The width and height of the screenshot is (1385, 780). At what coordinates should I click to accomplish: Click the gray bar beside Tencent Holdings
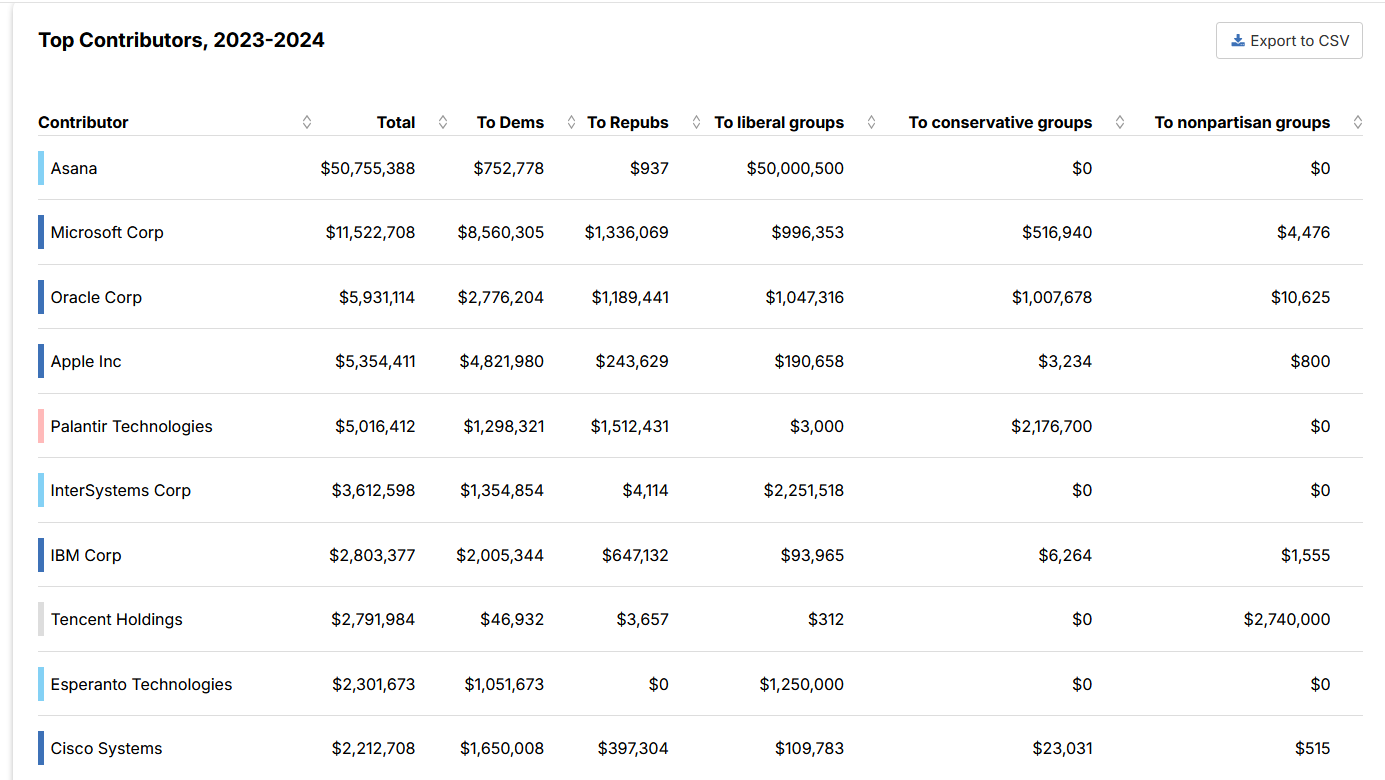(41, 619)
